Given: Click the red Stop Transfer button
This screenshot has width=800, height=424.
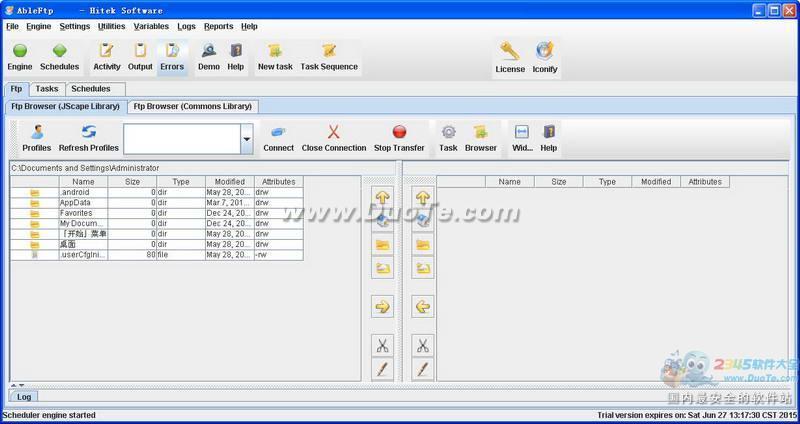Looking at the screenshot, I should pos(399,139).
